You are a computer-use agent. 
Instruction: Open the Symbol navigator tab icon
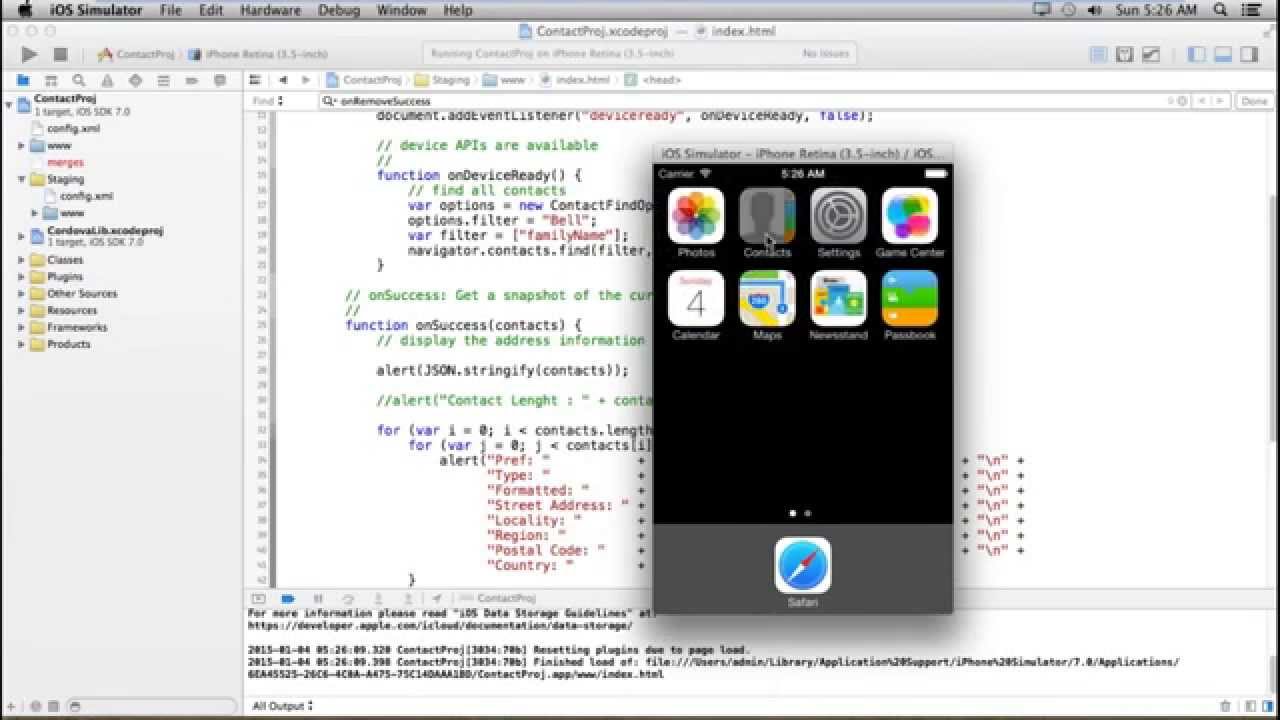[51, 80]
